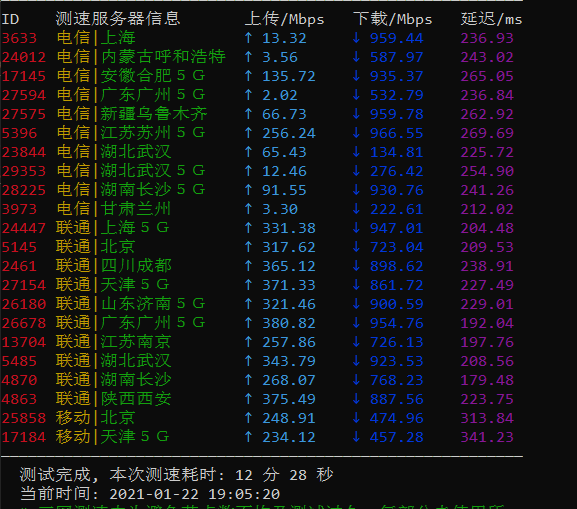
Task: Select server ID 28225
Action: click(x=24, y=190)
